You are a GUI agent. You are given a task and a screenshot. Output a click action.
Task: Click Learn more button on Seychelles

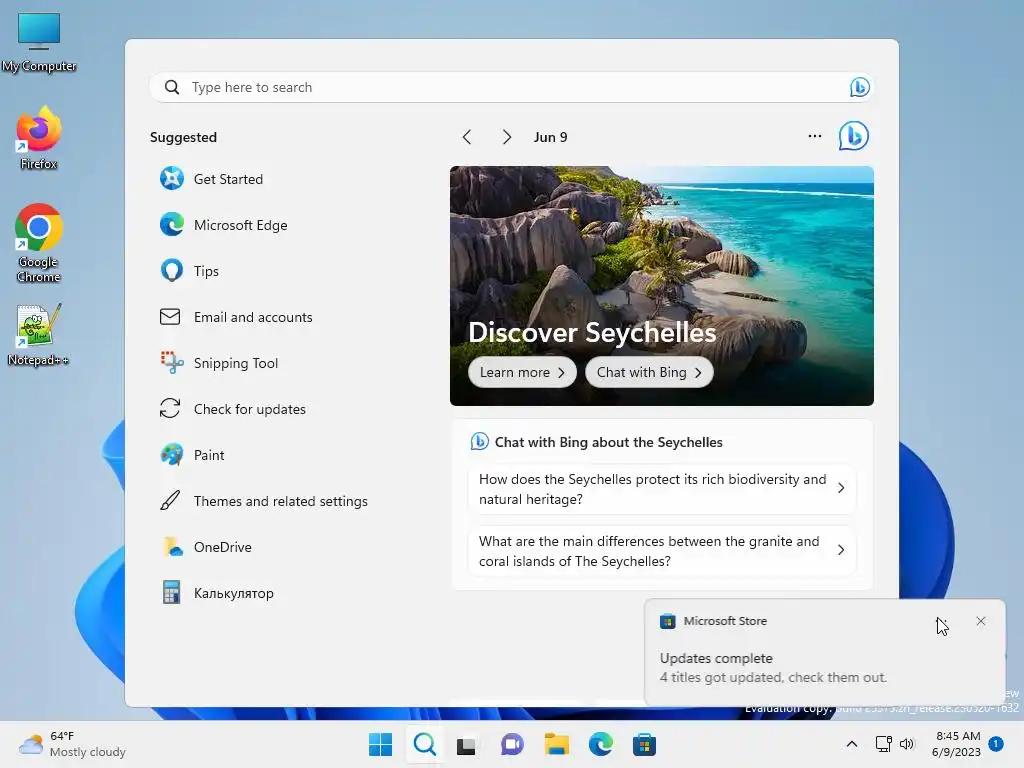coord(522,372)
